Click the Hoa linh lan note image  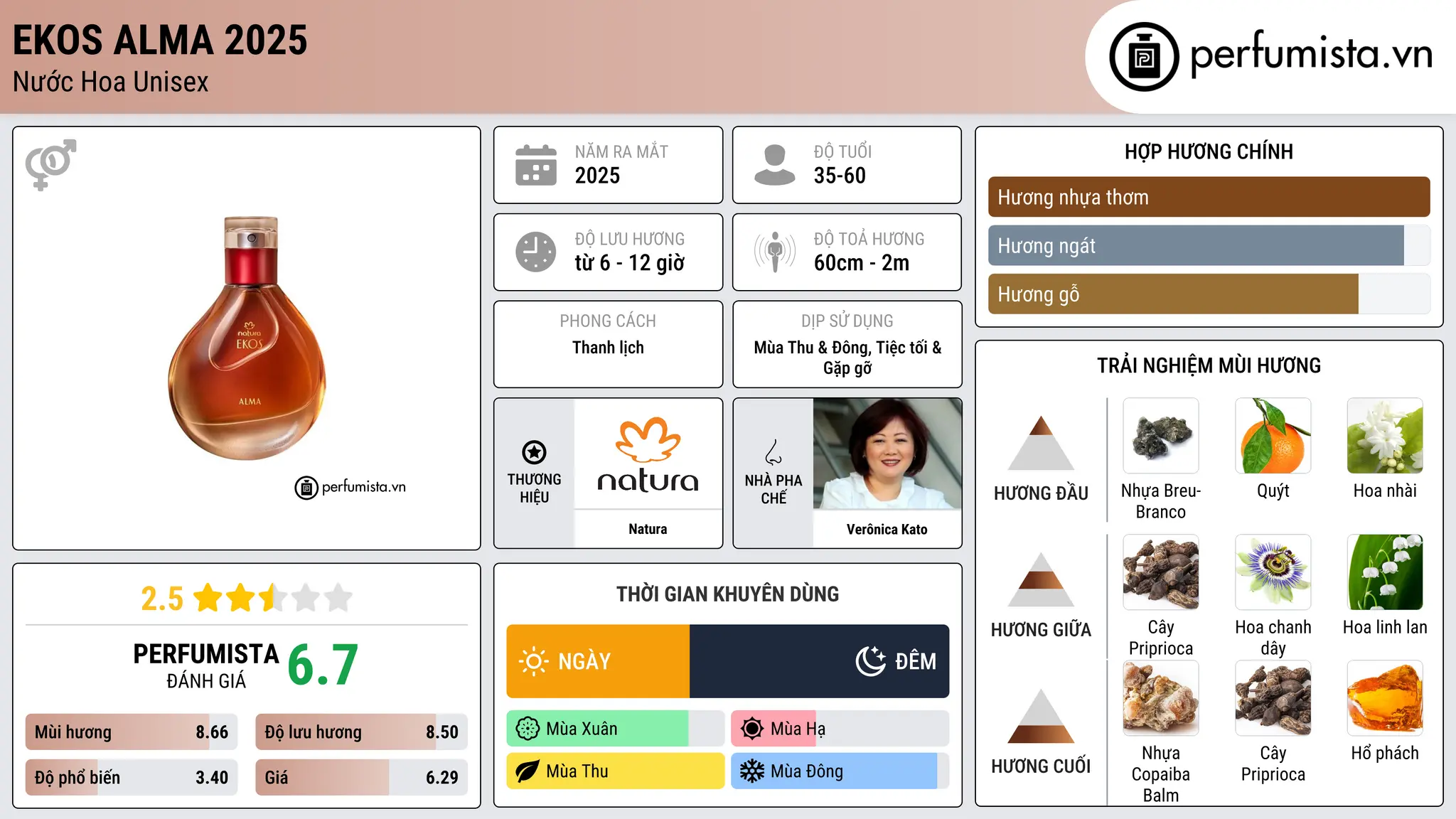[x=1385, y=572]
